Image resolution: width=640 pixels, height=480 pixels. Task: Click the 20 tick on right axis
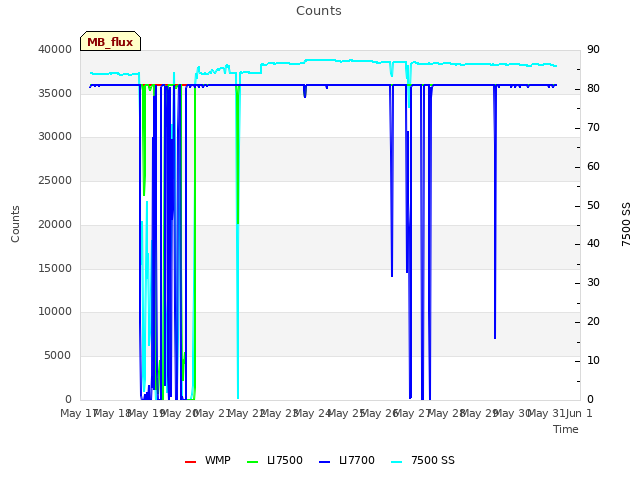click(593, 322)
